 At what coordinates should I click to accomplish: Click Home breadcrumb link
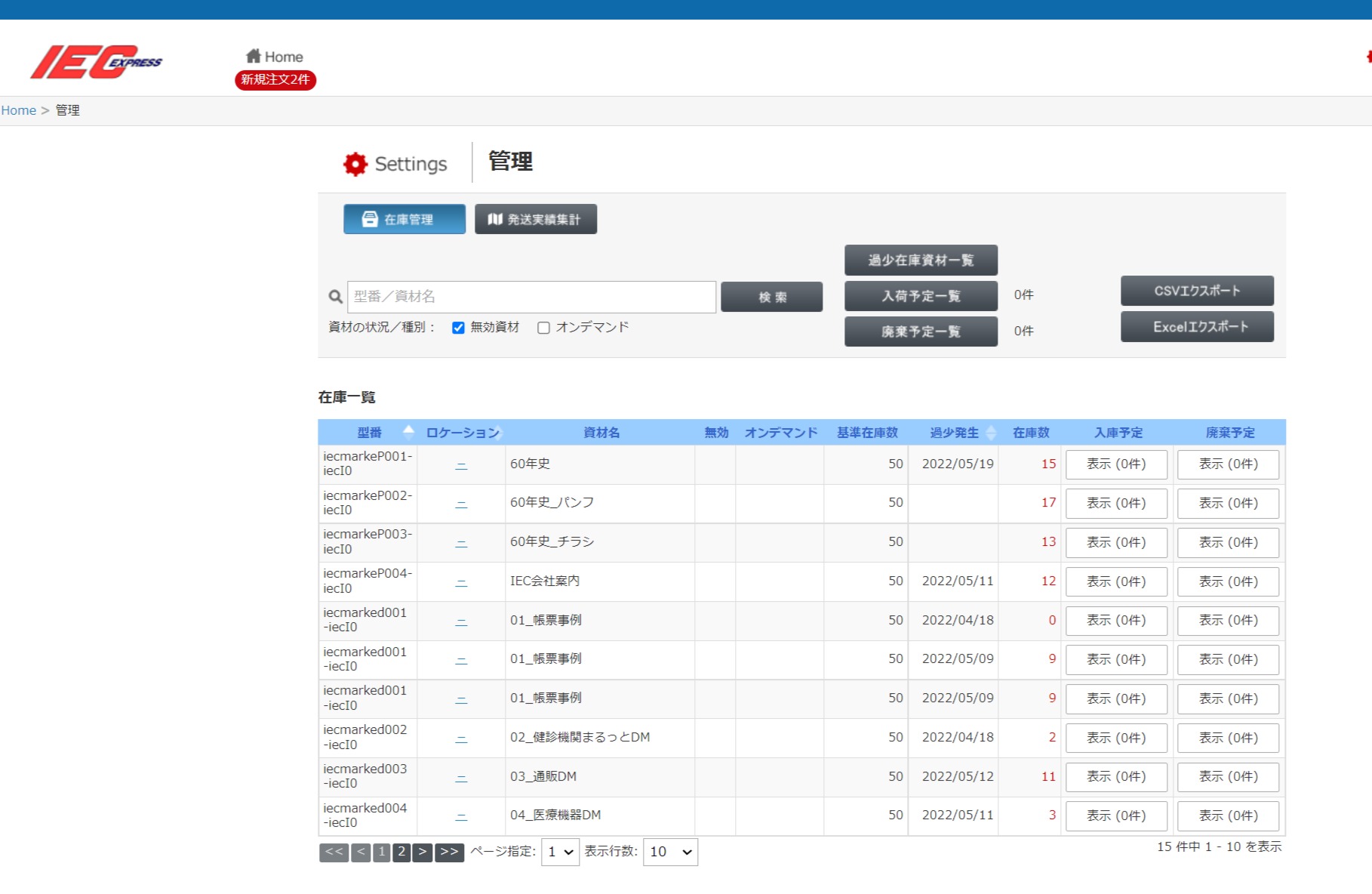click(19, 110)
